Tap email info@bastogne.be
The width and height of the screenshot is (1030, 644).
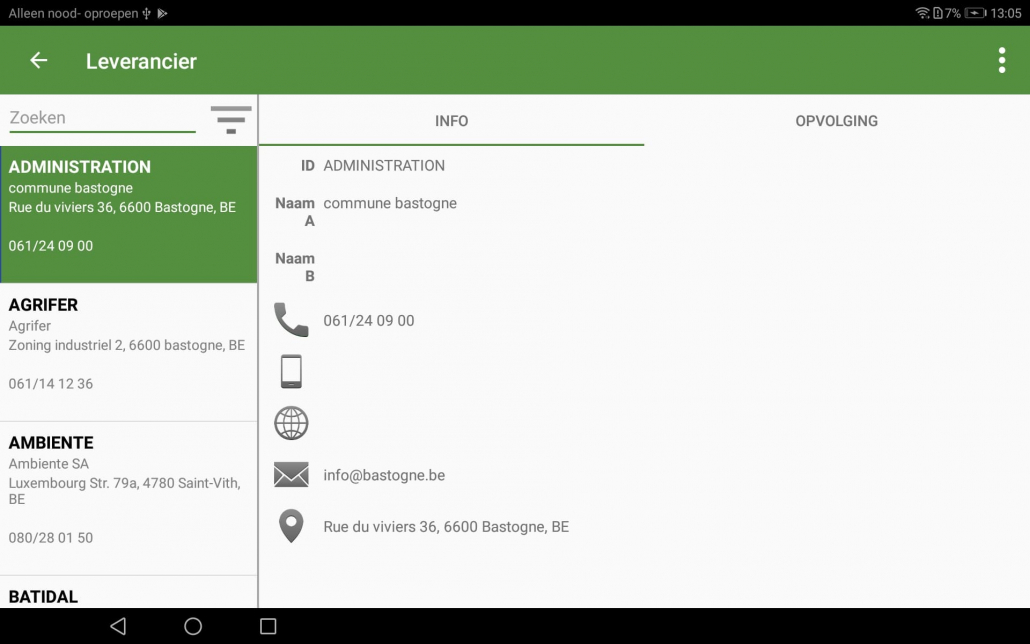tap(384, 475)
